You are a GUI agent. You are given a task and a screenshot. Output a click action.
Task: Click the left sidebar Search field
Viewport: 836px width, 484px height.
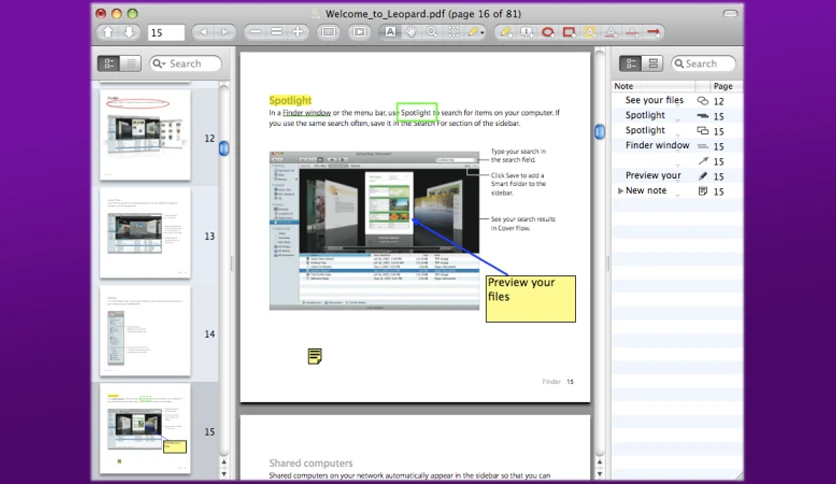pos(186,63)
